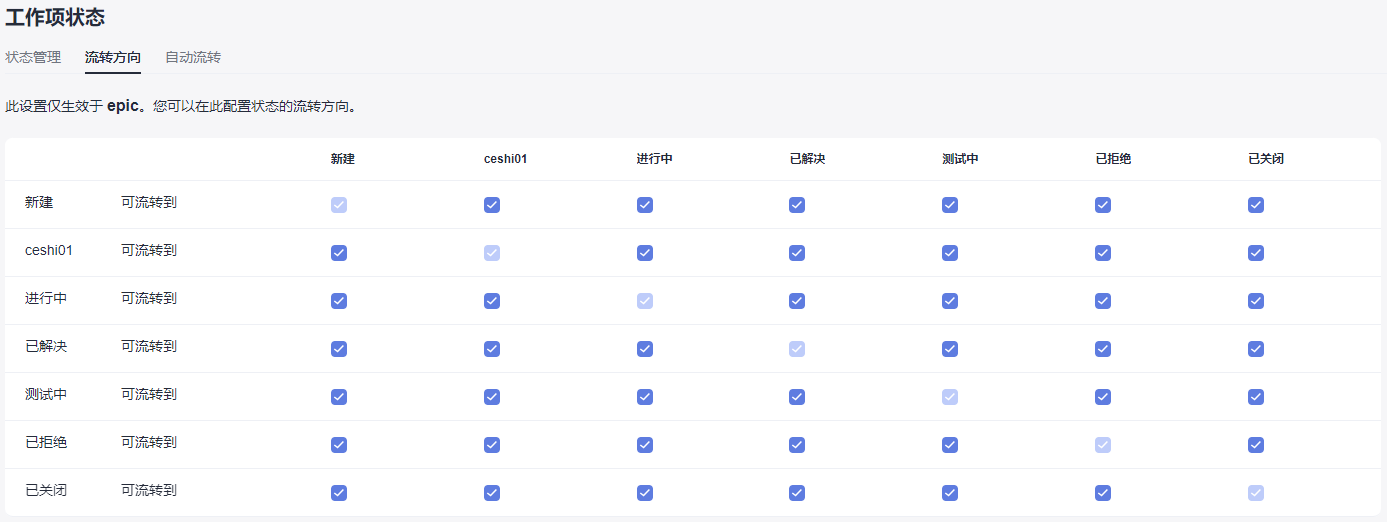This screenshot has width=1387, height=522.
Task: Select the 流转方向 tab
Action: point(113,57)
